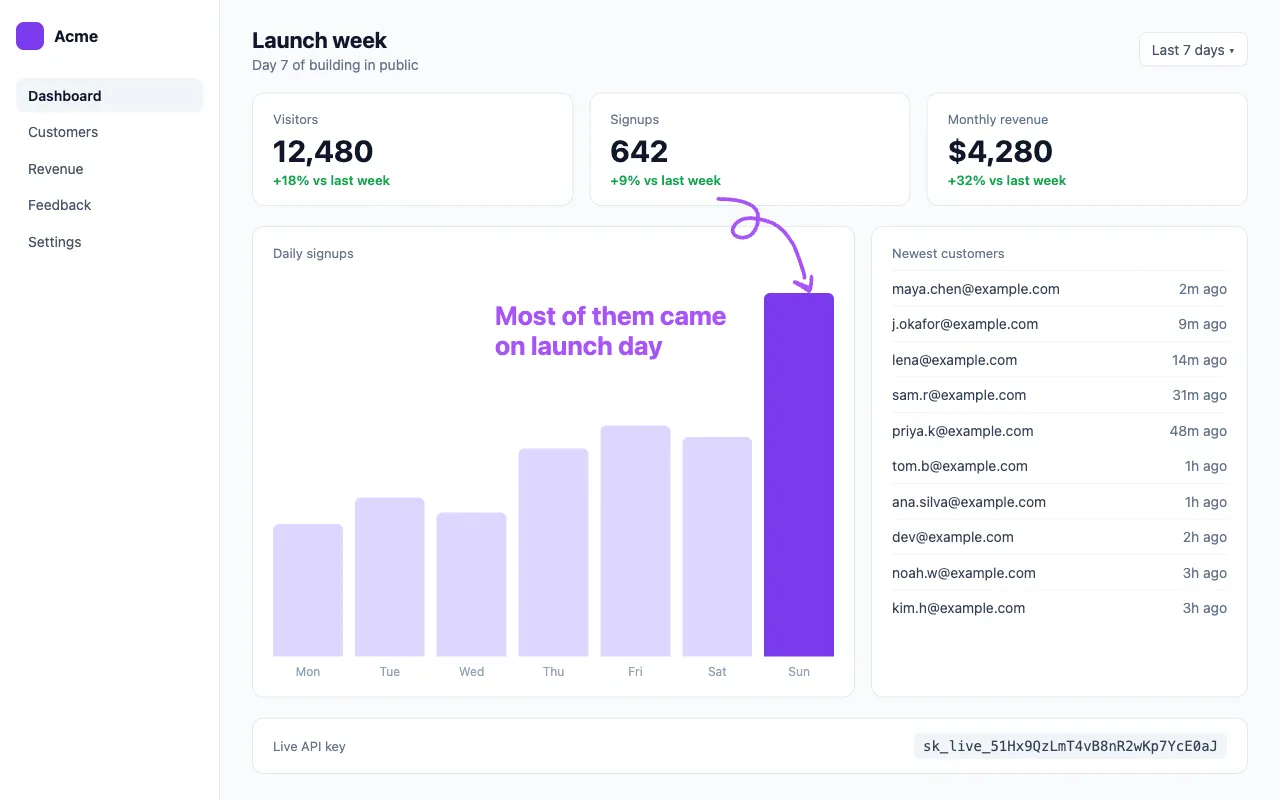Click the Live API key label
1280x800 pixels.
pyautogui.click(x=309, y=746)
